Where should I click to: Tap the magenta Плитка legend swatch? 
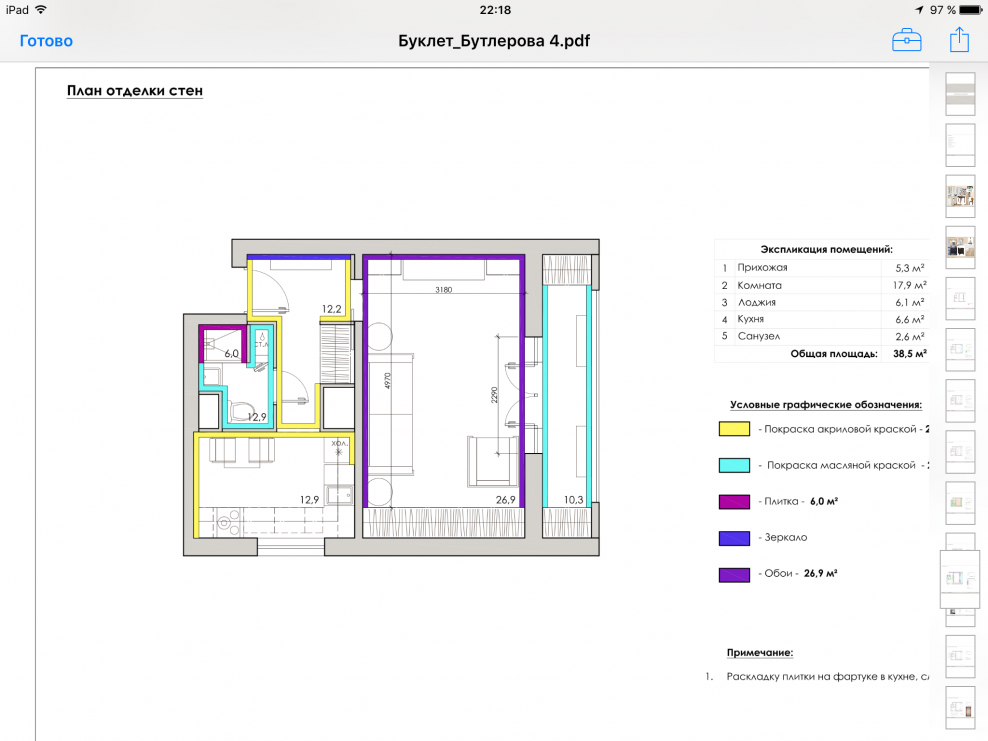click(734, 501)
